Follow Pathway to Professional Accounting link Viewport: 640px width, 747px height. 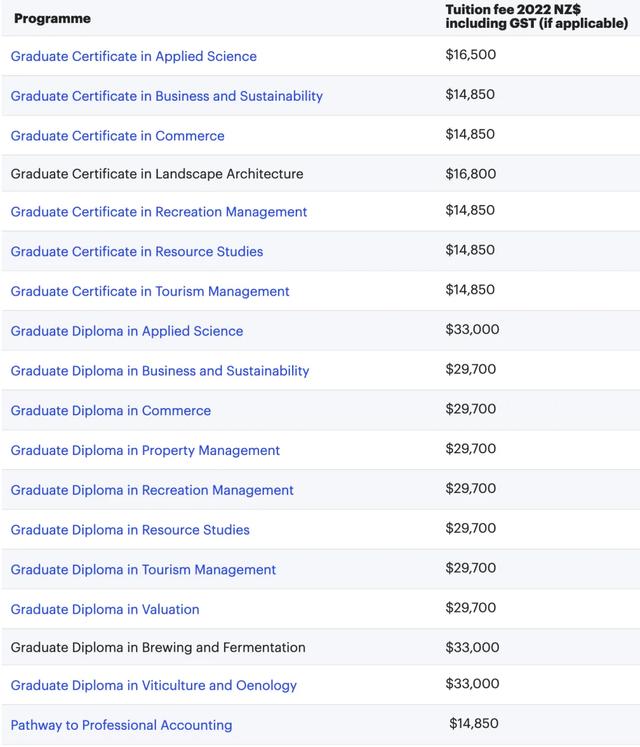pos(121,725)
